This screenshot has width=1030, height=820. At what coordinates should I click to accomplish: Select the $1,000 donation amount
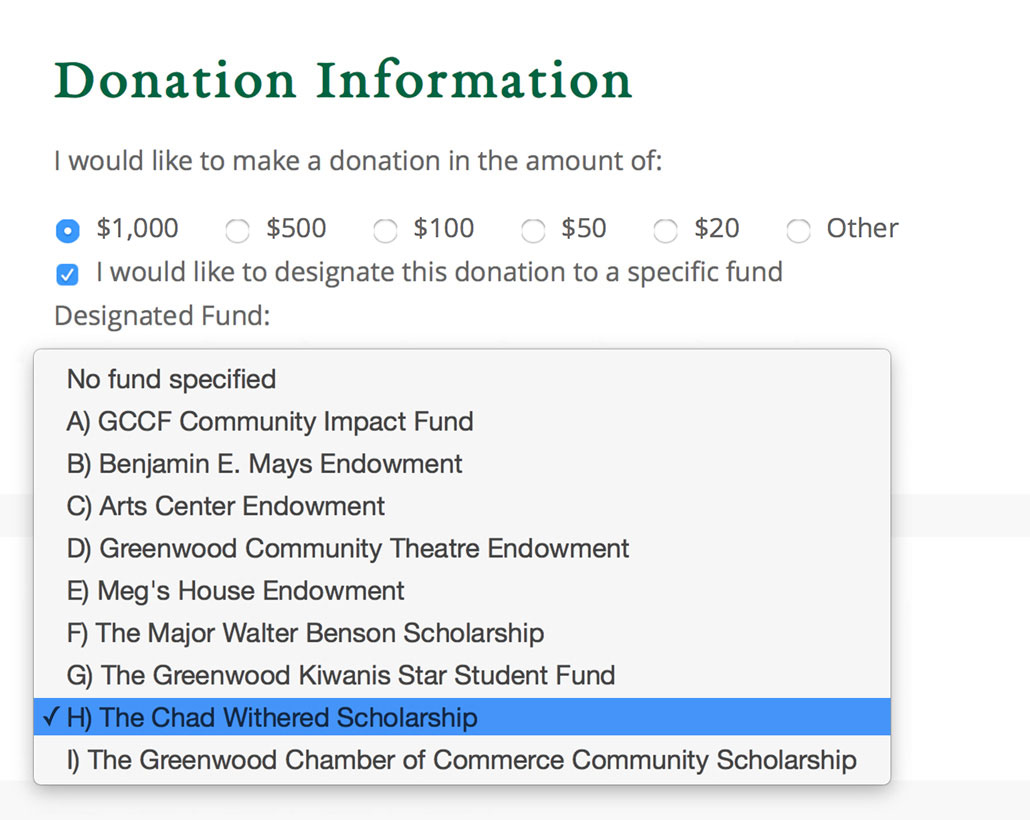(x=68, y=231)
